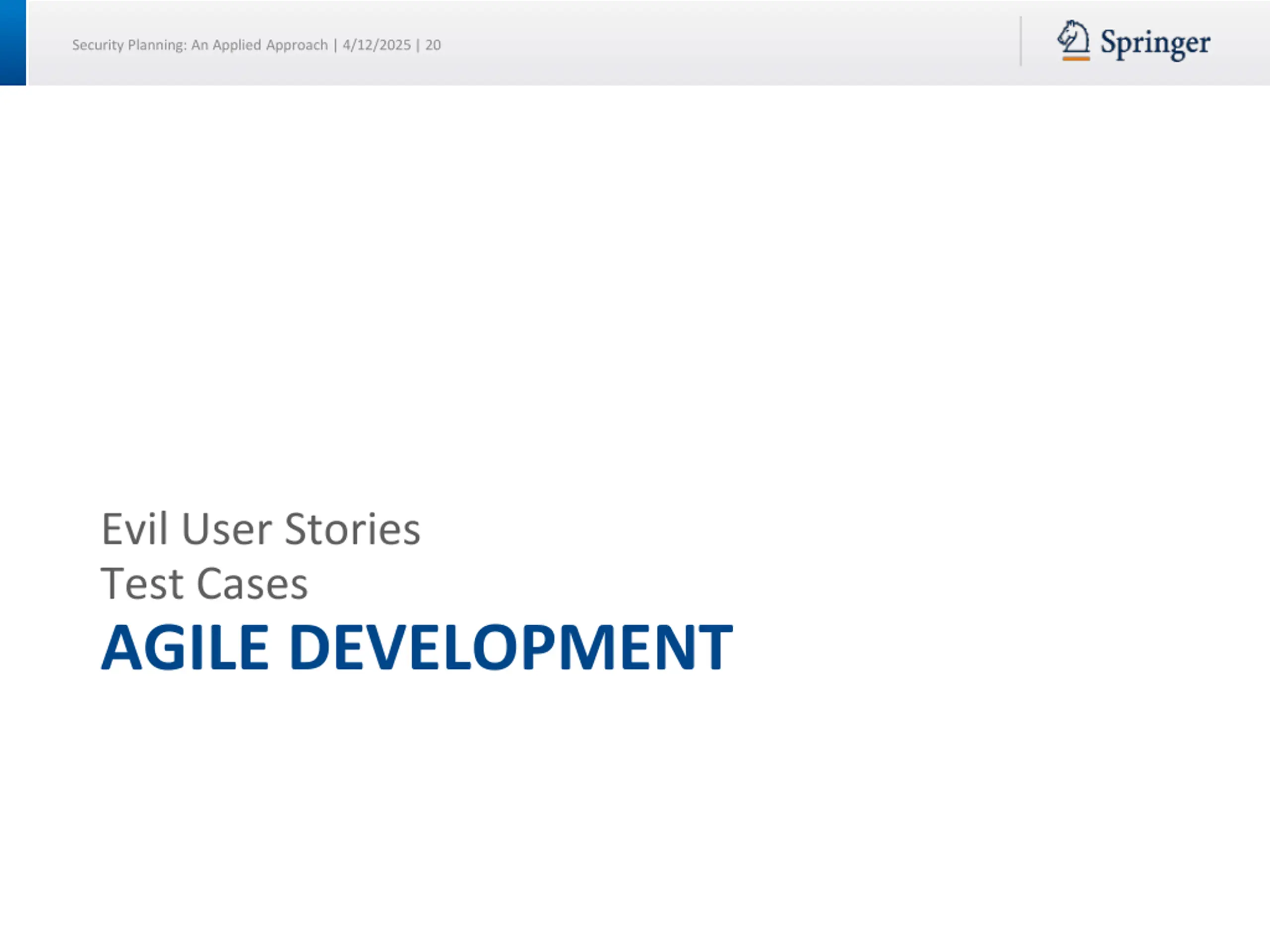Click the word 'Evil' in the subtitle

(x=134, y=529)
